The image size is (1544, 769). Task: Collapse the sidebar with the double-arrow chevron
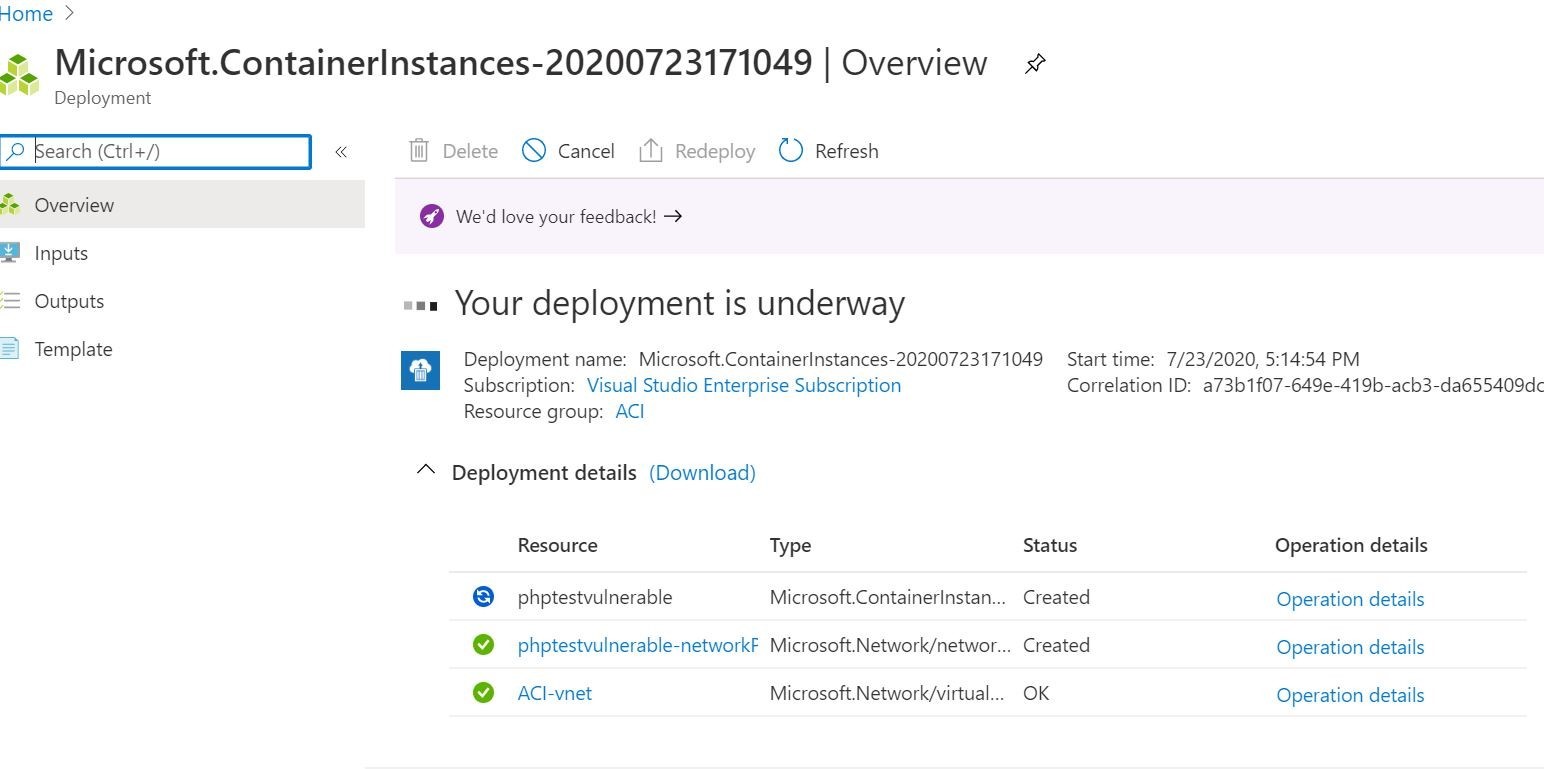coord(341,151)
